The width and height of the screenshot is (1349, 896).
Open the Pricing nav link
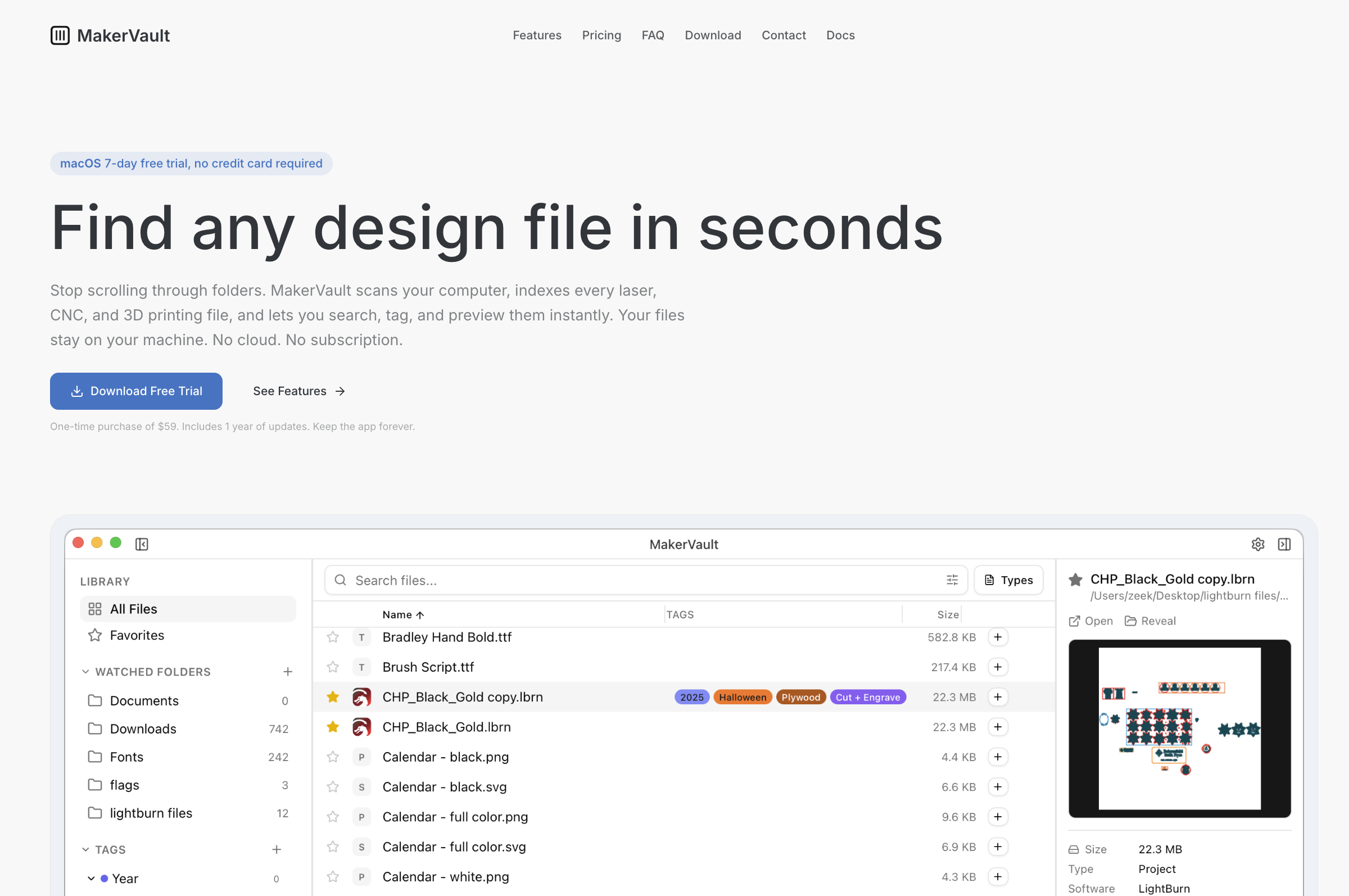(601, 35)
